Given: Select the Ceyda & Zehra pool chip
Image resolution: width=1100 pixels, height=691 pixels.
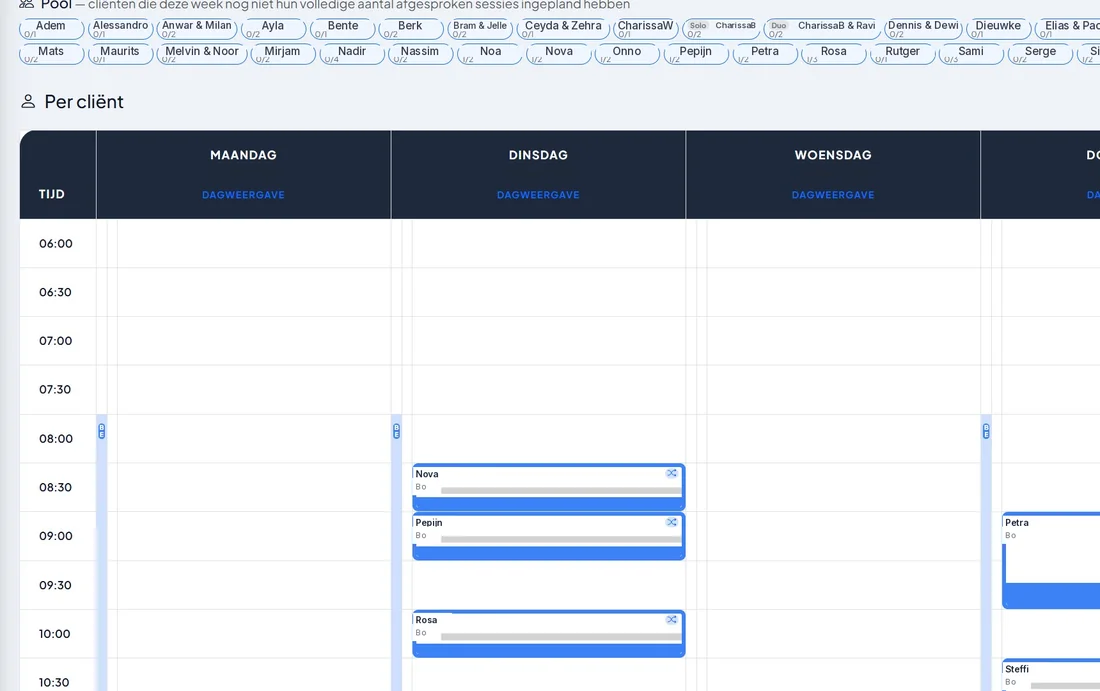Looking at the screenshot, I should pos(563,29).
